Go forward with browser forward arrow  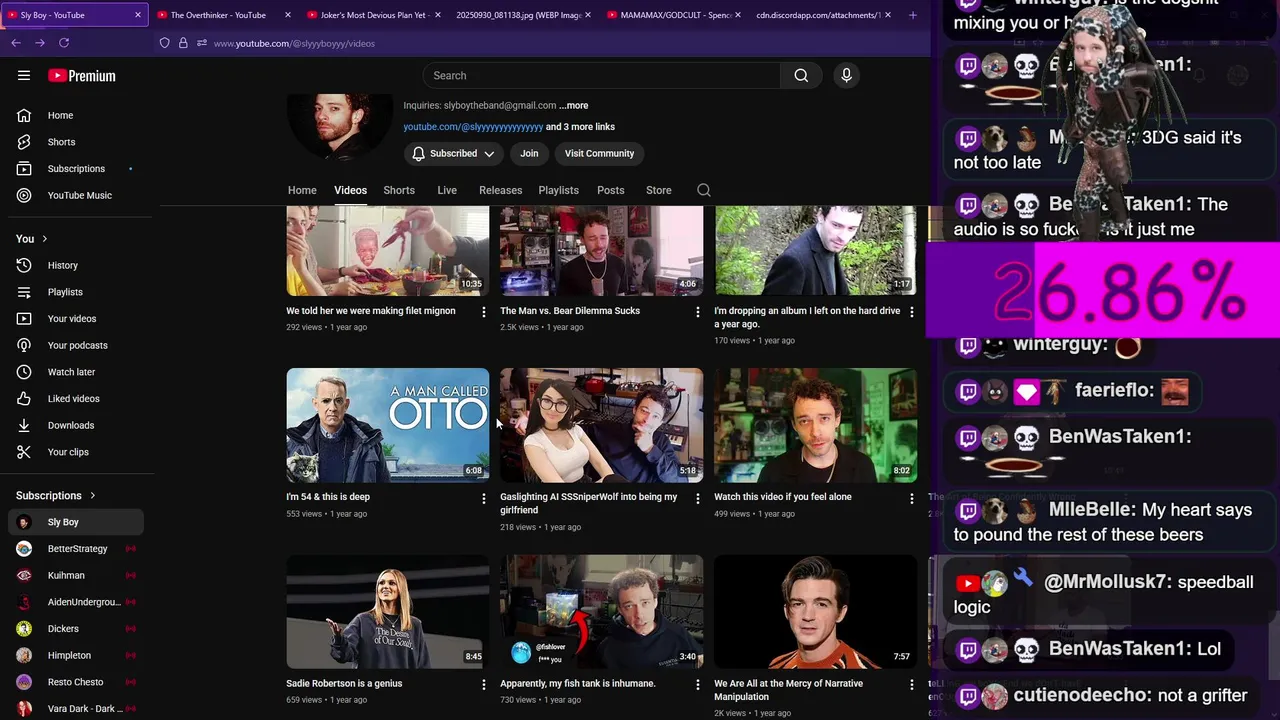pos(40,43)
